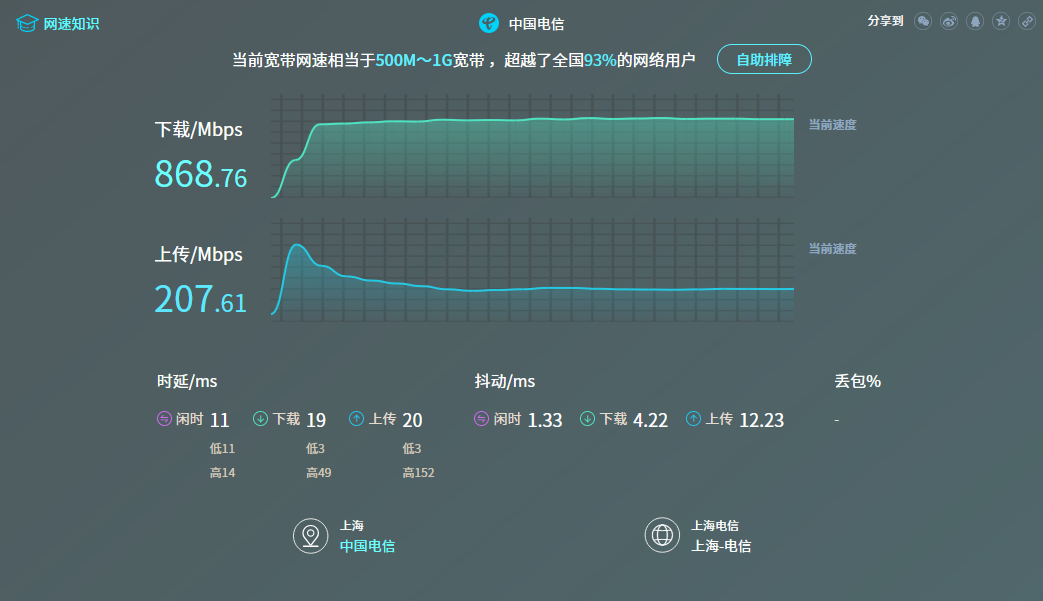Viewport: 1043px width, 601px height.
Task: Click the 时延/ms heading
Action: coord(187,382)
